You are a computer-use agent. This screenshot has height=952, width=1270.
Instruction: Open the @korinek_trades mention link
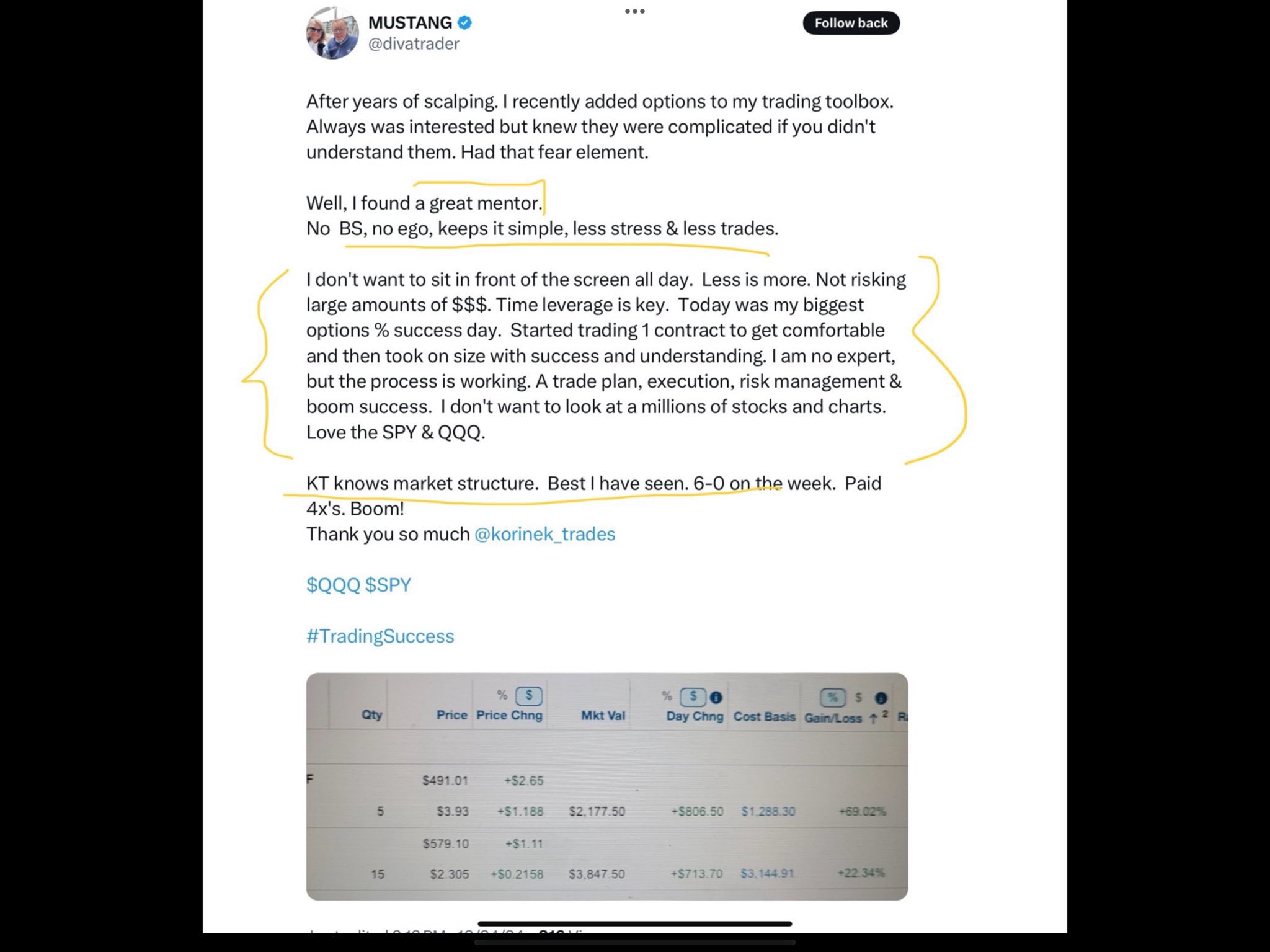[544, 534]
